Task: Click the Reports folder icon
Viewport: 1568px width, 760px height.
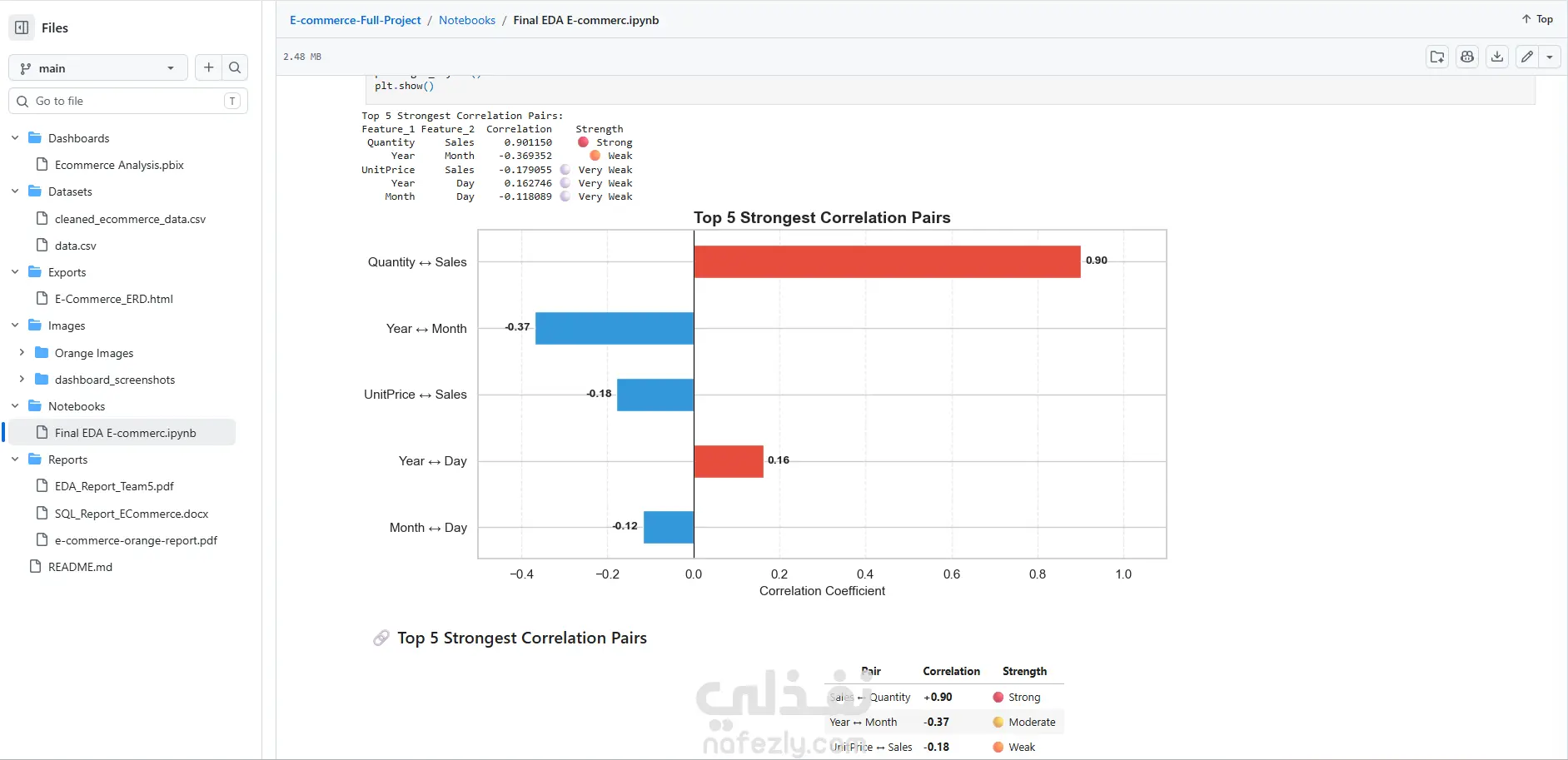Action: pos(35,459)
